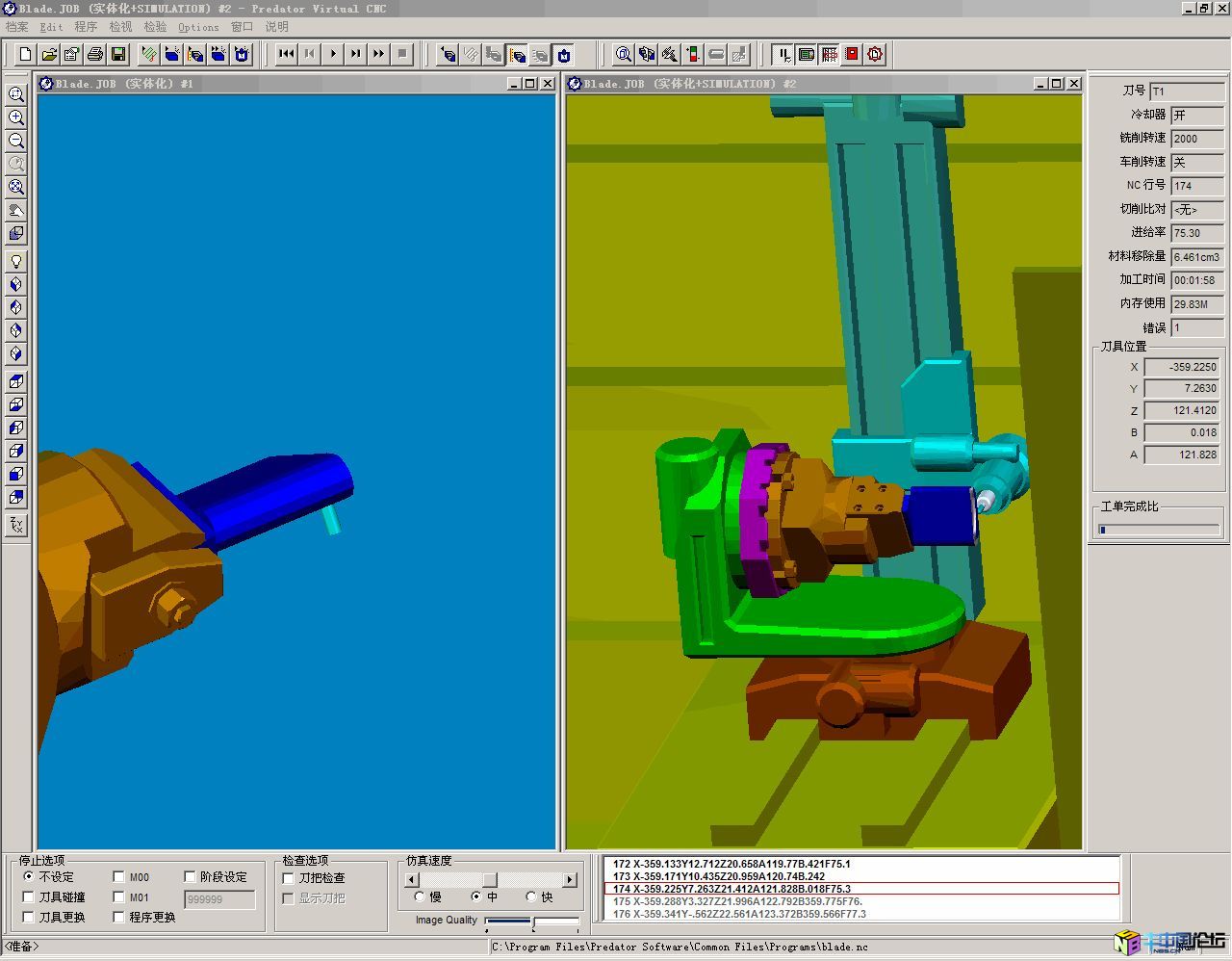Click the 阶段设定 999999 input field

point(219,899)
